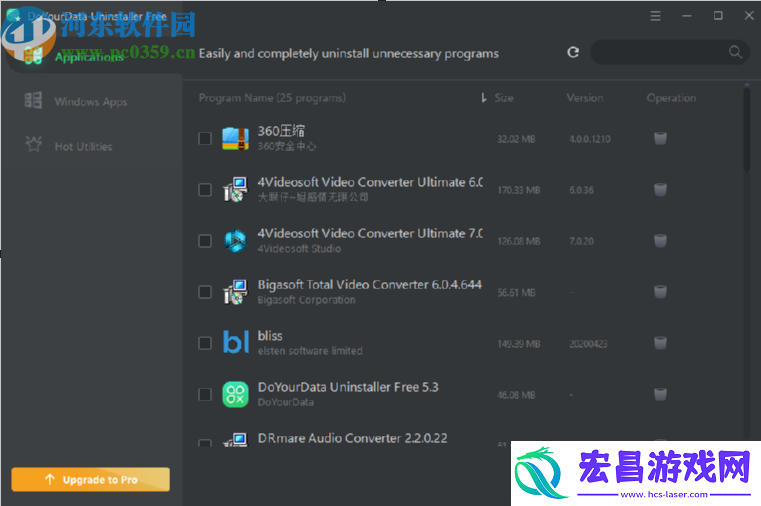Viewport: 761px width, 506px height.
Task: Check 4Videosoft Video Converter Ultimate 6 checkbox
Action: coord(205,190)
